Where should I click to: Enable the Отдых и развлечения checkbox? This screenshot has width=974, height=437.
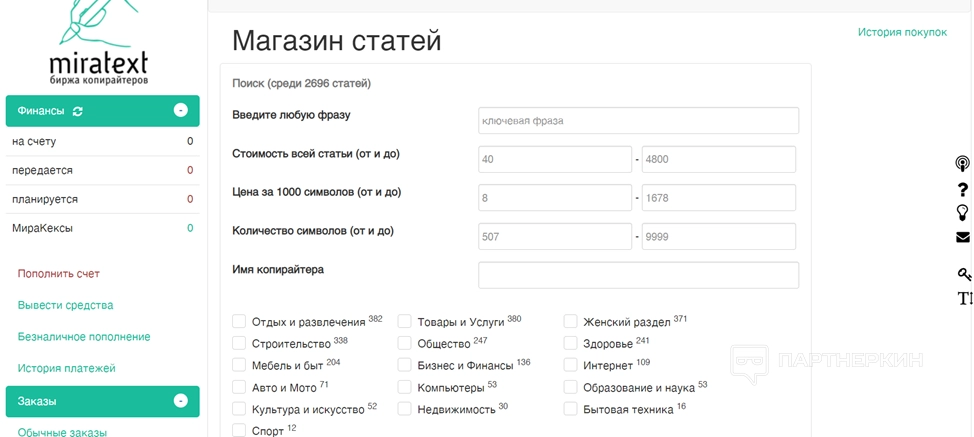pyautogui.click(x=239, y=322)
